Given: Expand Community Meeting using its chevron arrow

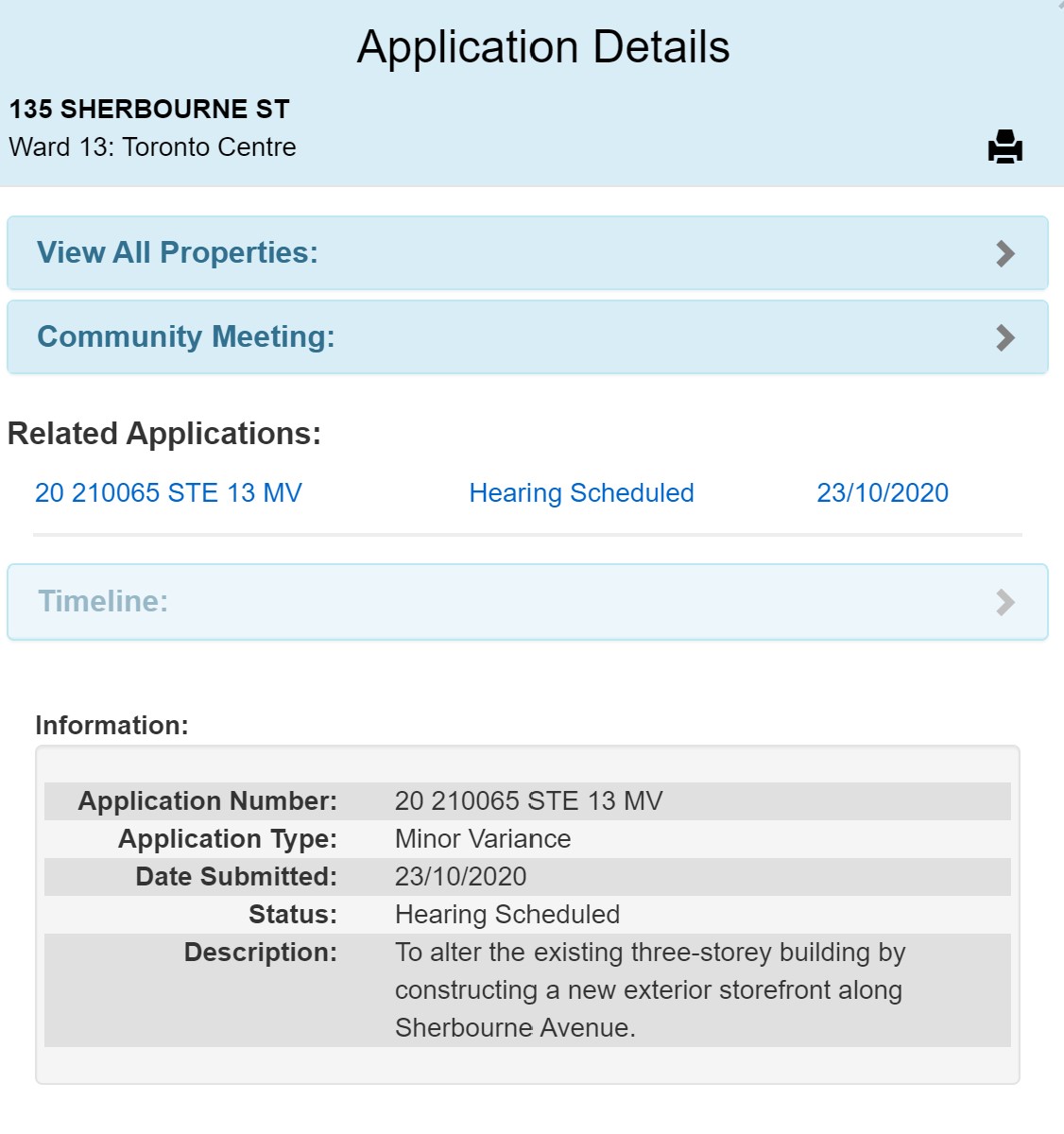Looking at the screenshot, I should pos(1005,337).
